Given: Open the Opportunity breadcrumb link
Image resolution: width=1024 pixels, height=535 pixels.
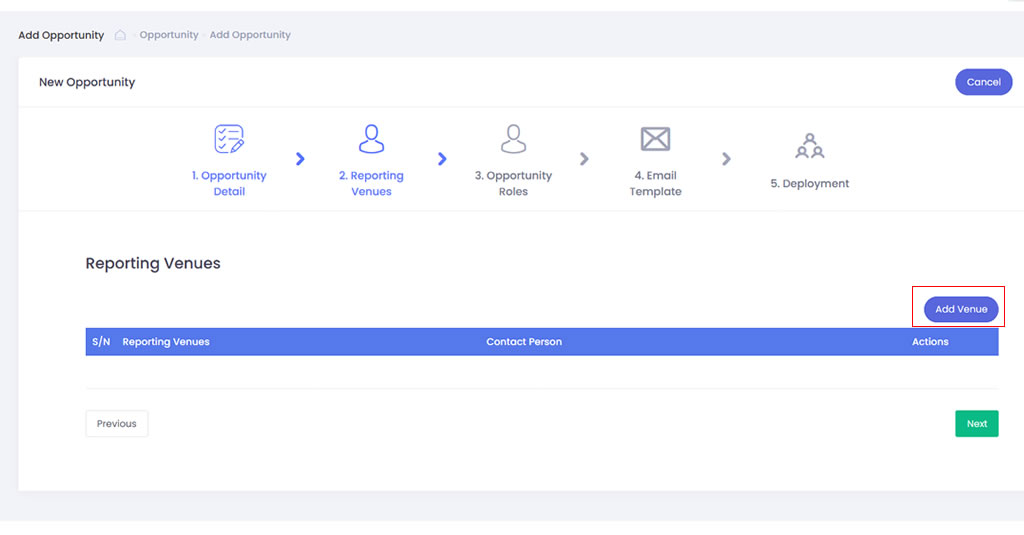Looking at the screenshot, I should point(169,35).
